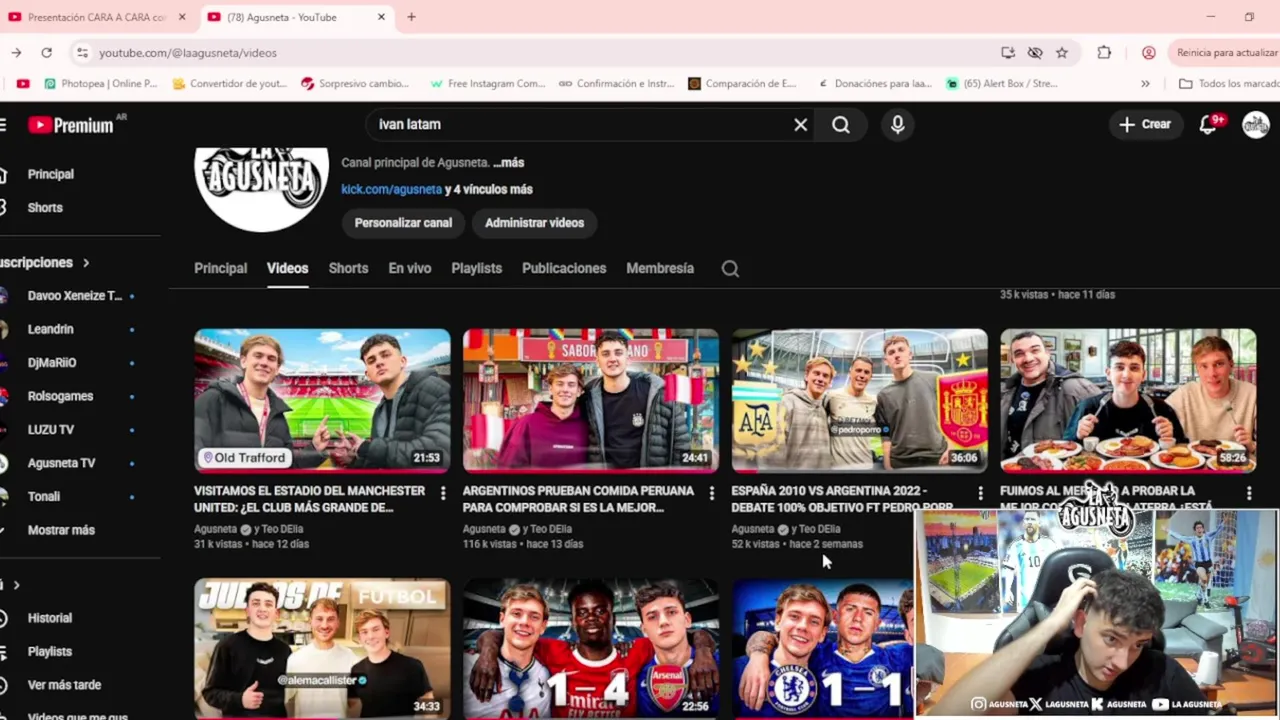Open Todos los marcadores folder
Image resolution: width=1280 pixels, height=720 pixels.
click(x=1229, y=84)
